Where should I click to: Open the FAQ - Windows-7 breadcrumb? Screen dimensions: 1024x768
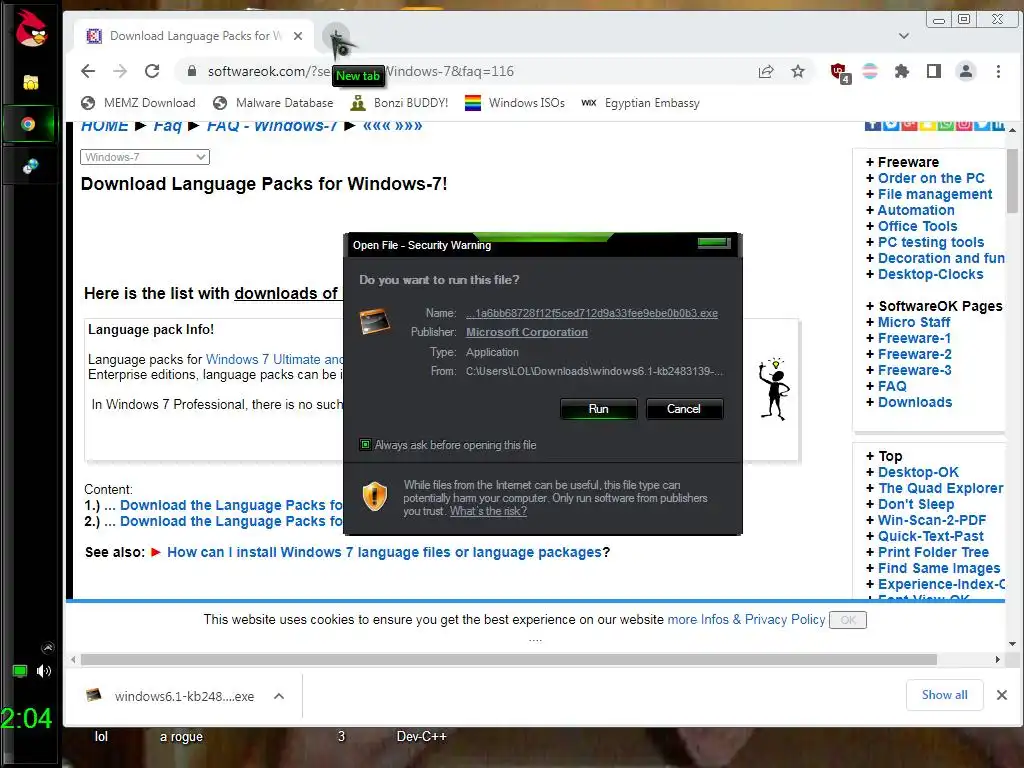click(272, 126)
